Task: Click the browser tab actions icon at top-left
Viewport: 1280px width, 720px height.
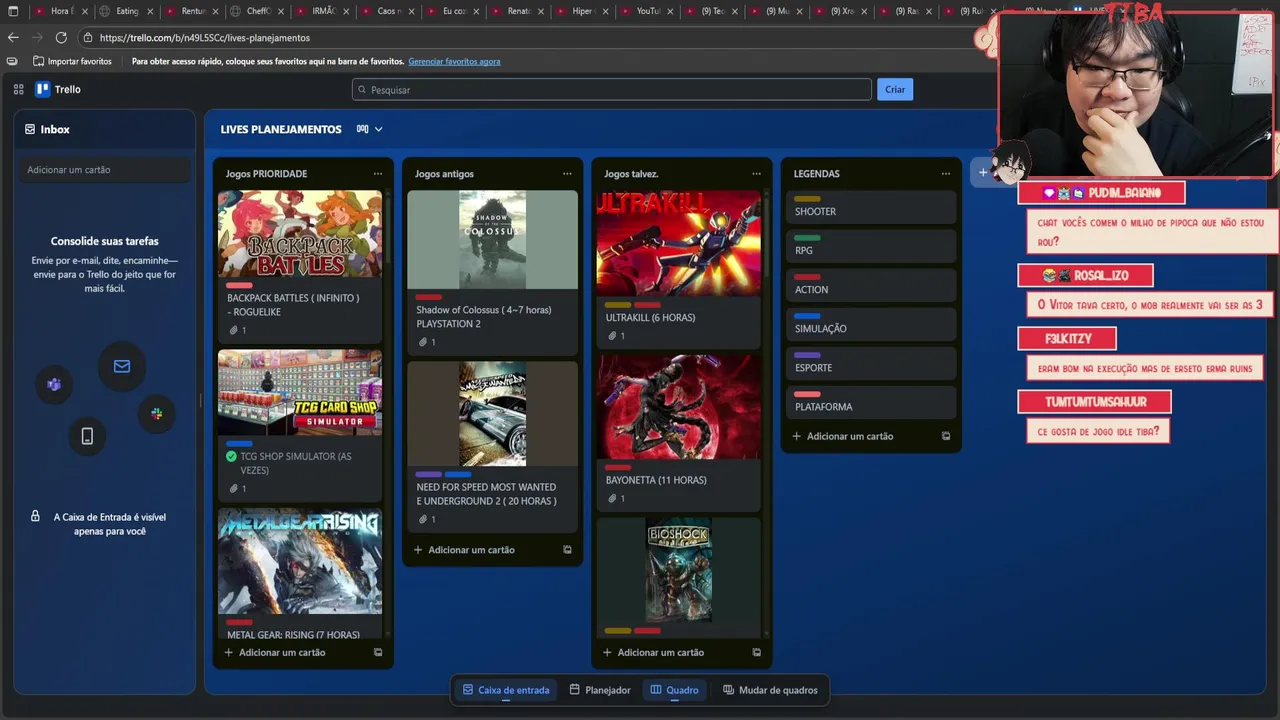Action: point(13,11)
